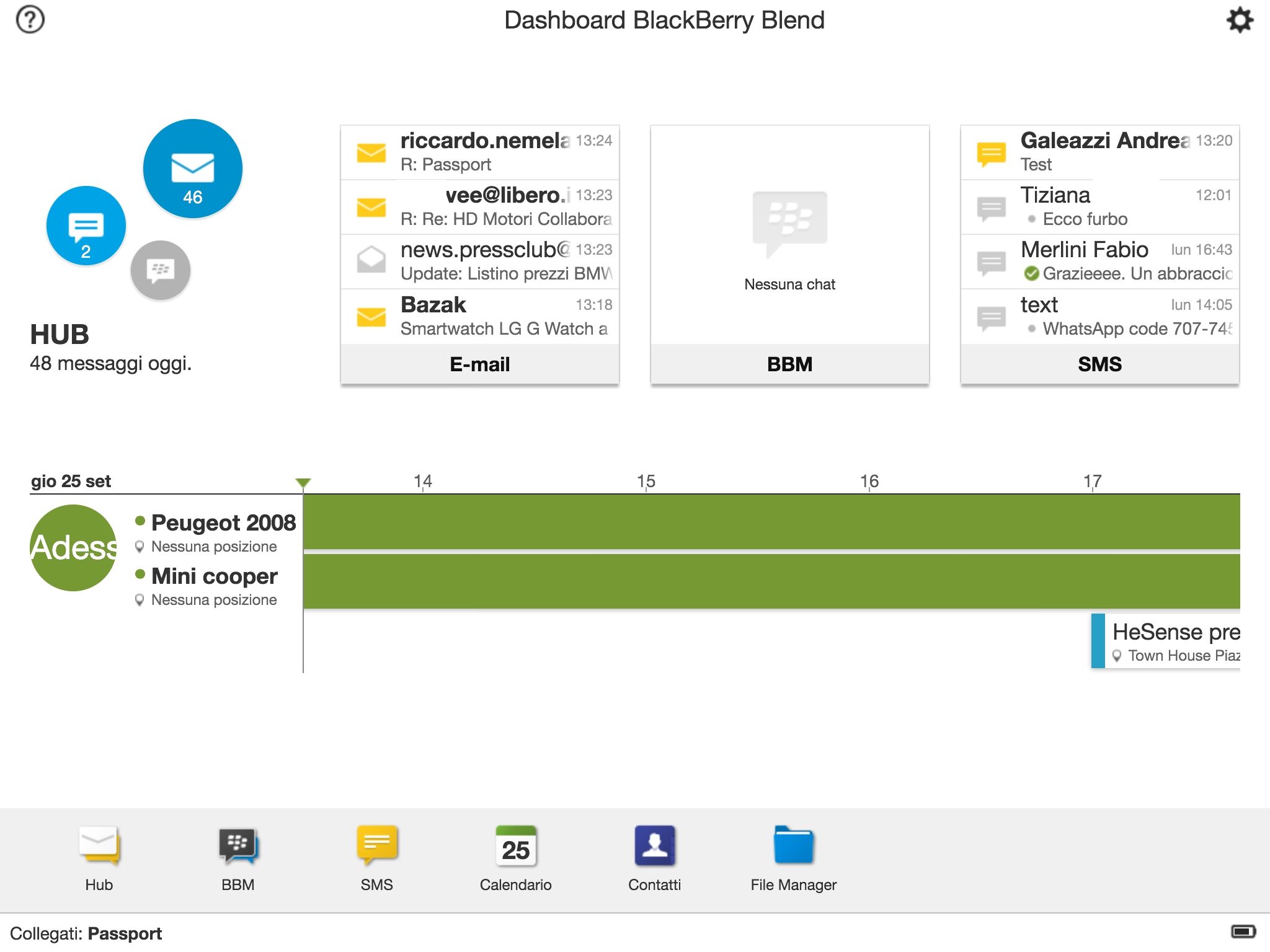Click the BBM logo above Nessuna chat

790,224
